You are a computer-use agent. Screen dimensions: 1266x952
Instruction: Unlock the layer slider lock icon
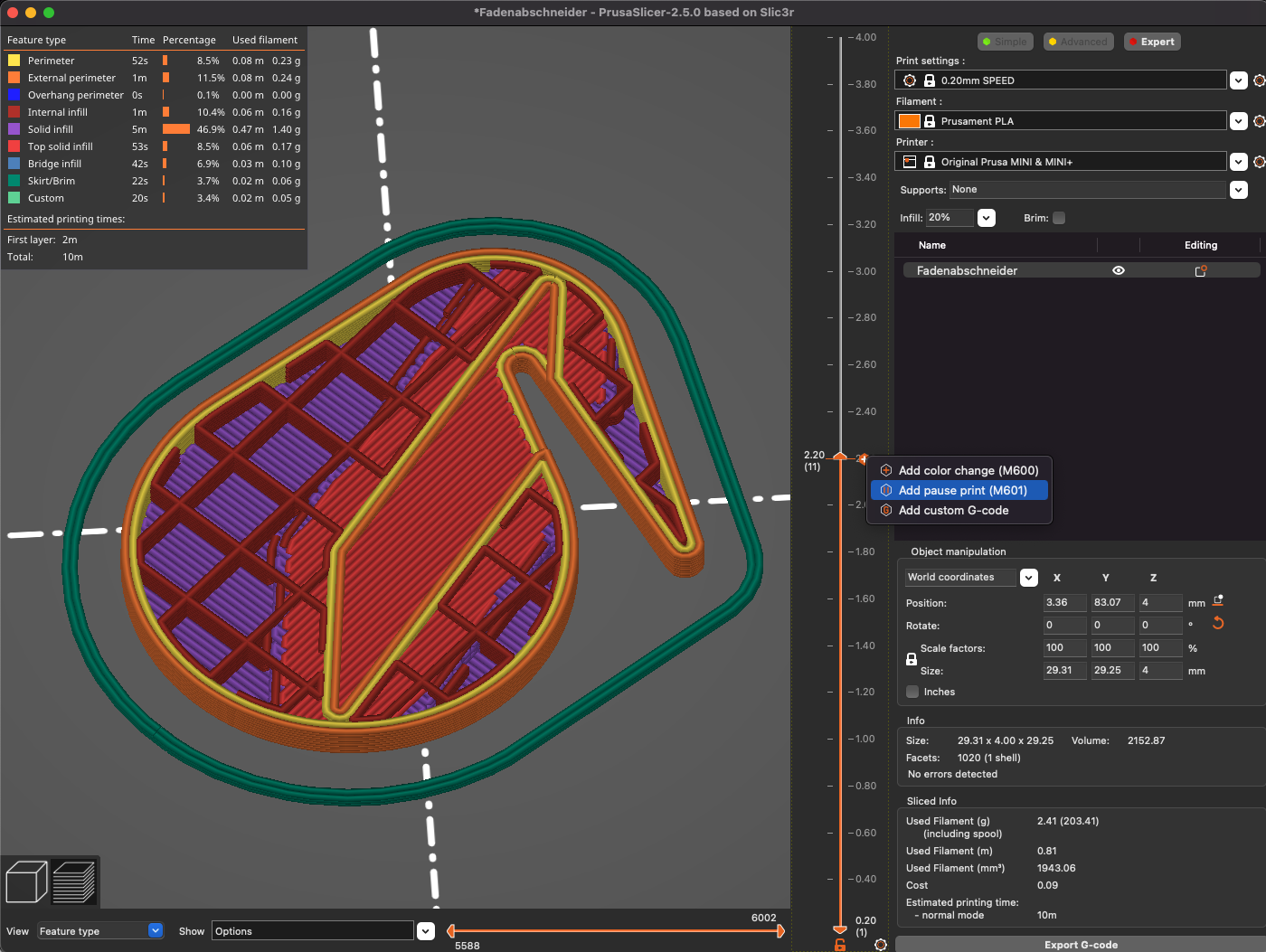click(x=839, y=944)
